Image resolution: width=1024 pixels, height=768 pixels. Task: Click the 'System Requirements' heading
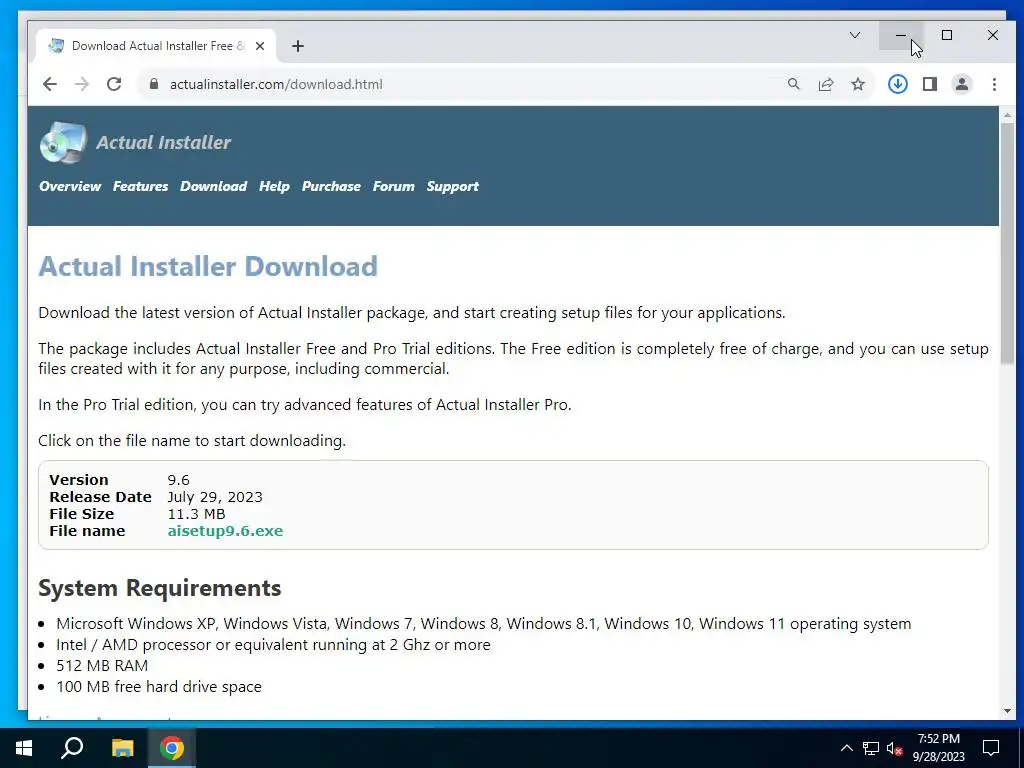(x=160, y=588)
